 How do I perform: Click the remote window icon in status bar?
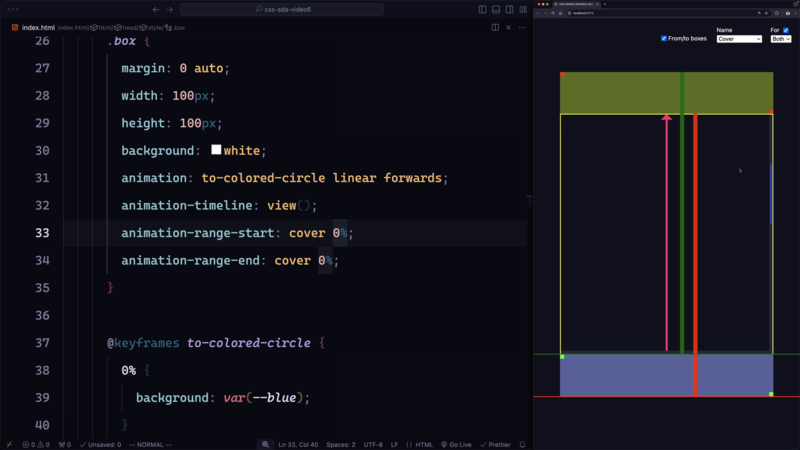point(9,444)
